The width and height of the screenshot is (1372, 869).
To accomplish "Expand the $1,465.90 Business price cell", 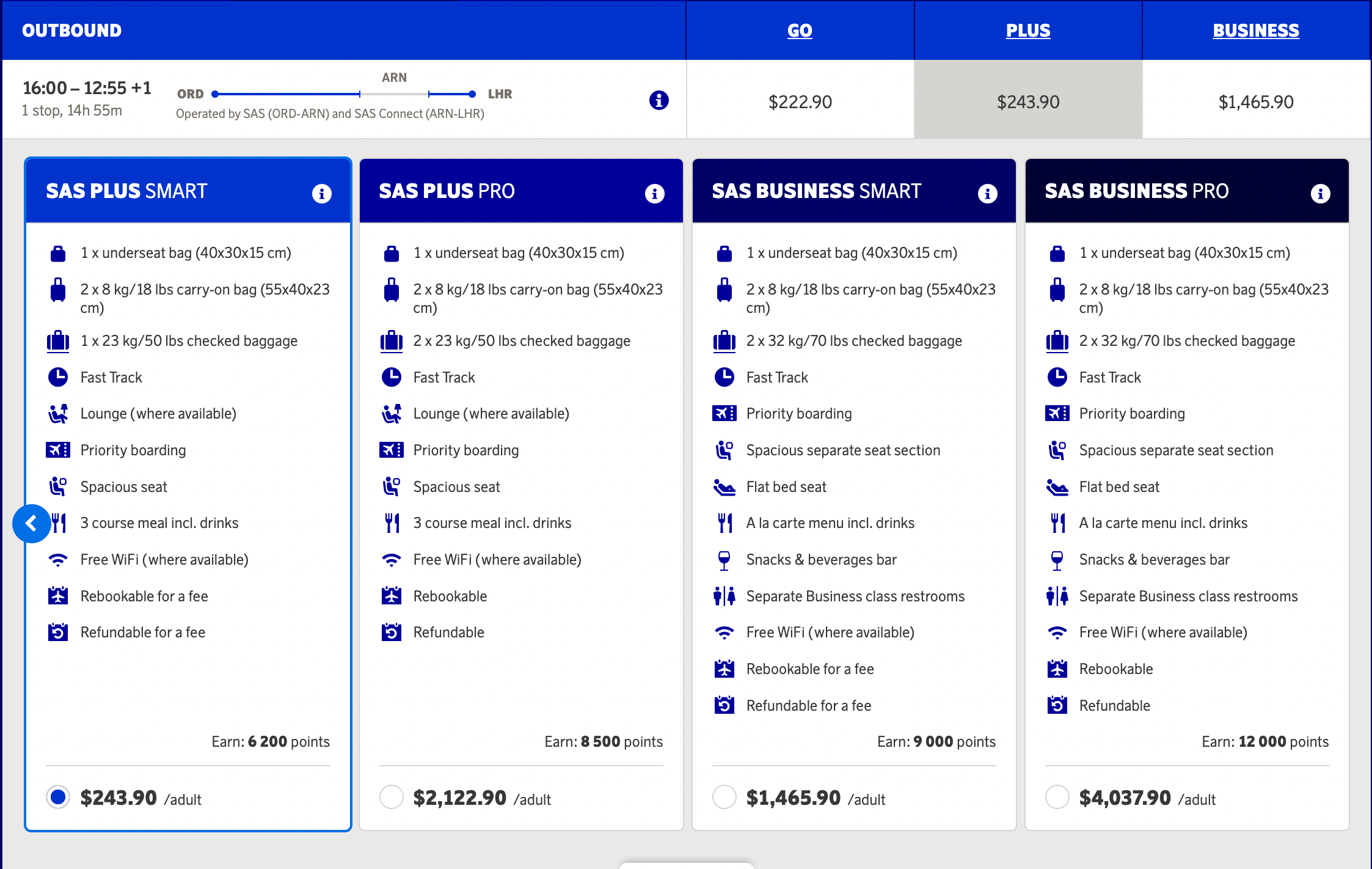I will [x=1255, y=101].
